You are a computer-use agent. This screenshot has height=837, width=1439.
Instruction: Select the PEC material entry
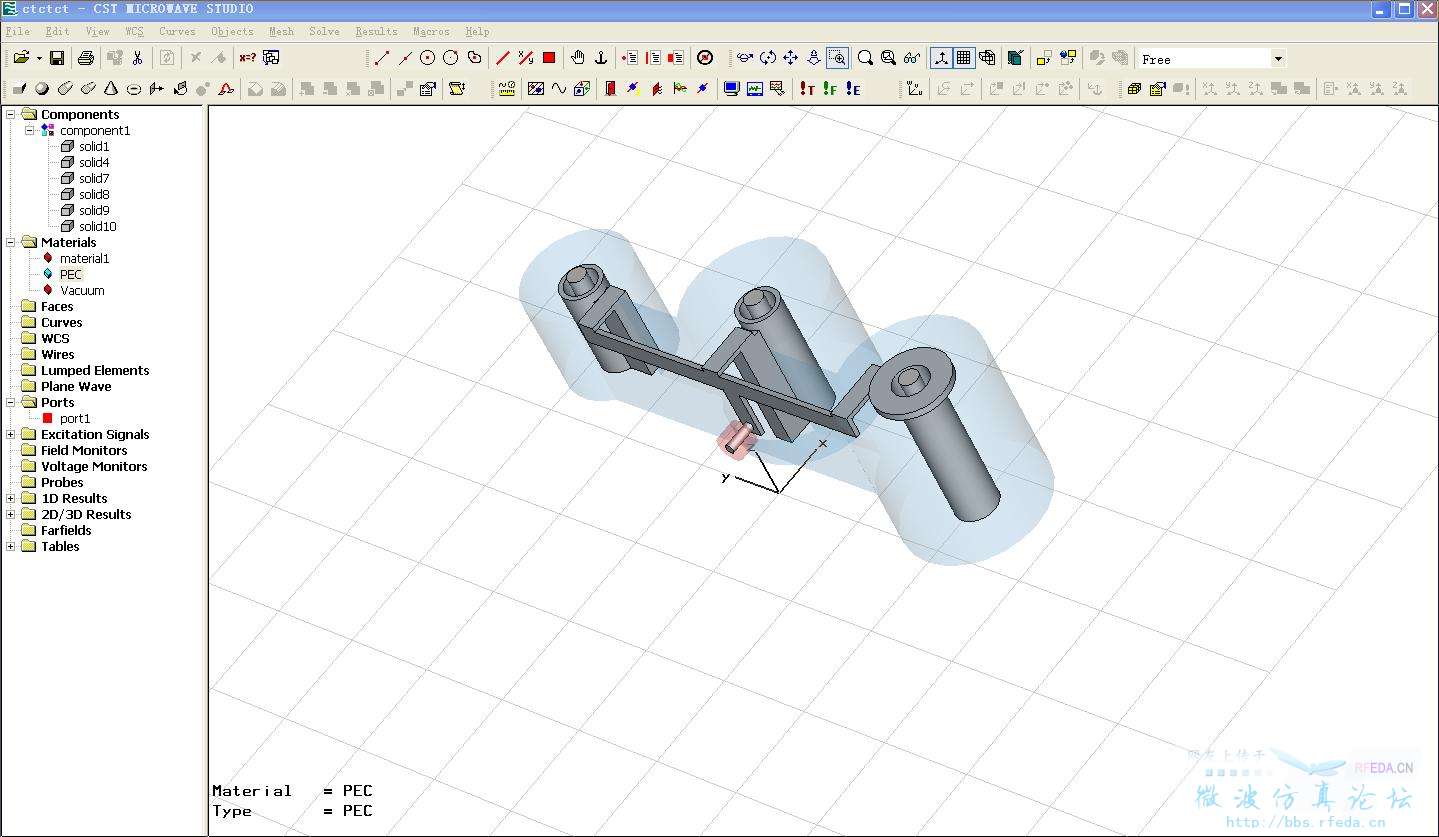click(70, 274)
